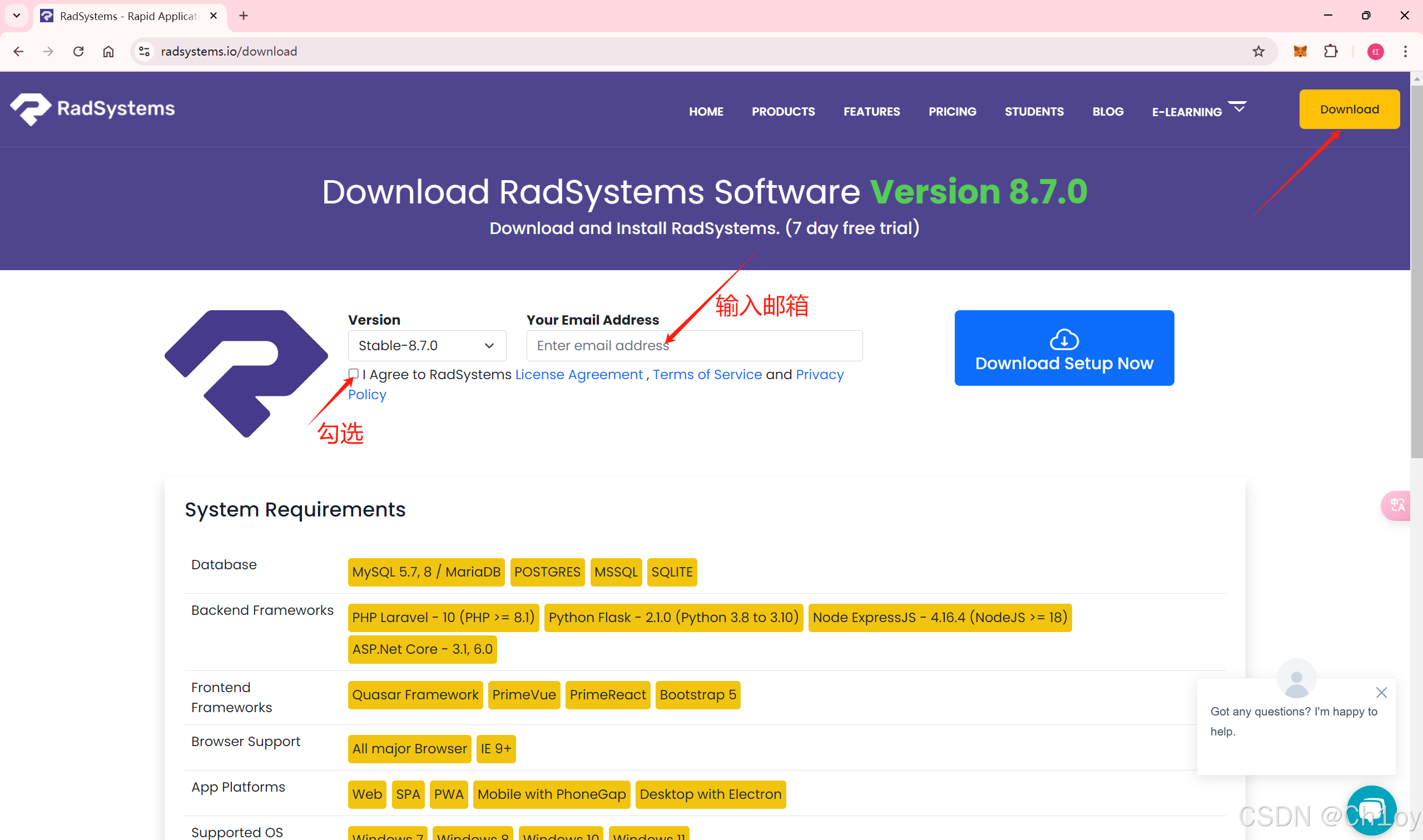Focus the email address input field
The width and height of the screenshot is (1423, 840).
coord(694,345)
